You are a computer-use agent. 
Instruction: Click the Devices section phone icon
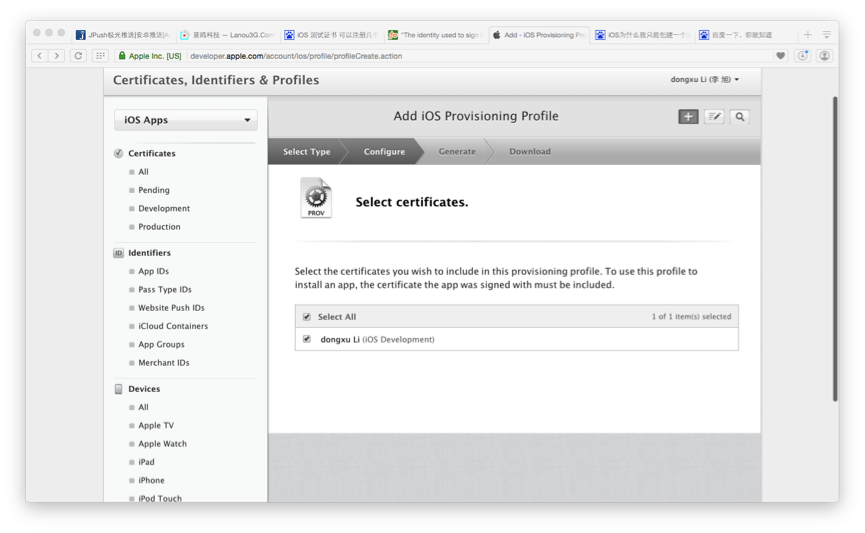(x=119, y=389)
